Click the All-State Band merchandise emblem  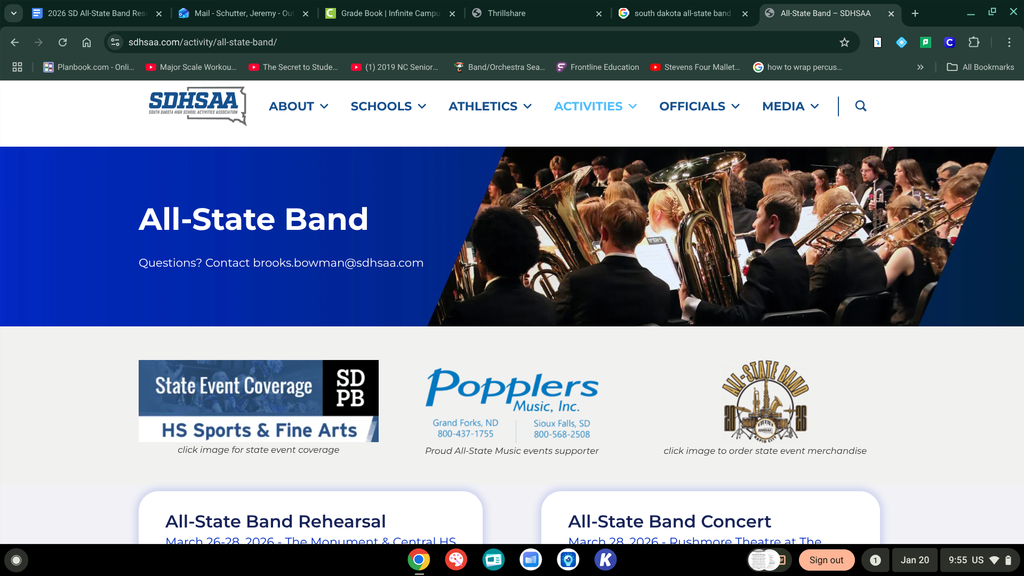pyautogui.click(x=763, y=402)
